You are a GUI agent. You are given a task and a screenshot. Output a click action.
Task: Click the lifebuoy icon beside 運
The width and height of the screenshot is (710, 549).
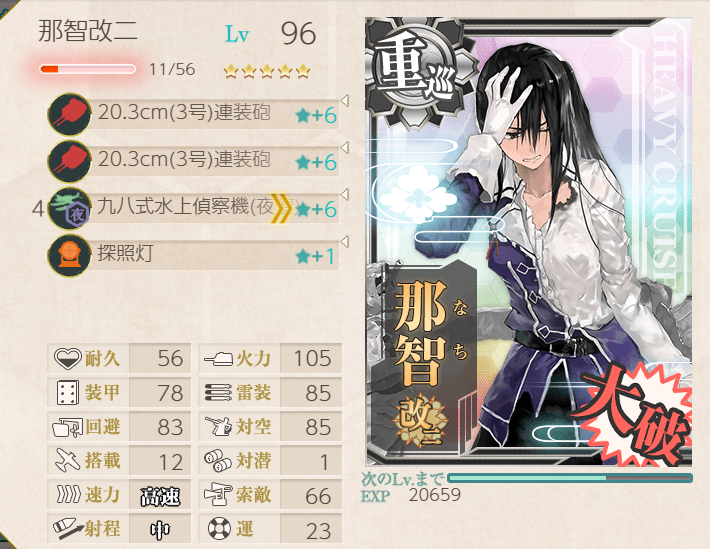[219, 528]
